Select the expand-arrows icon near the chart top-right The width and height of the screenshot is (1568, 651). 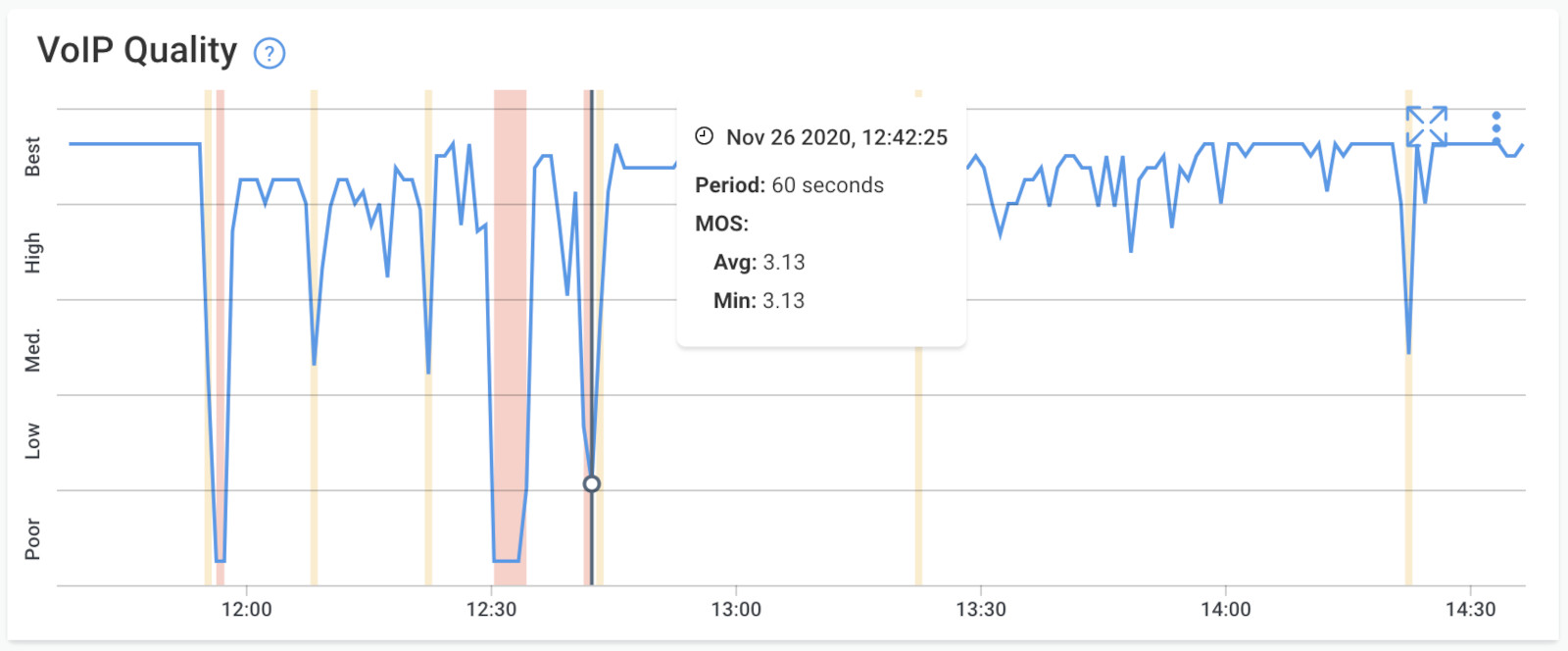1427,125
